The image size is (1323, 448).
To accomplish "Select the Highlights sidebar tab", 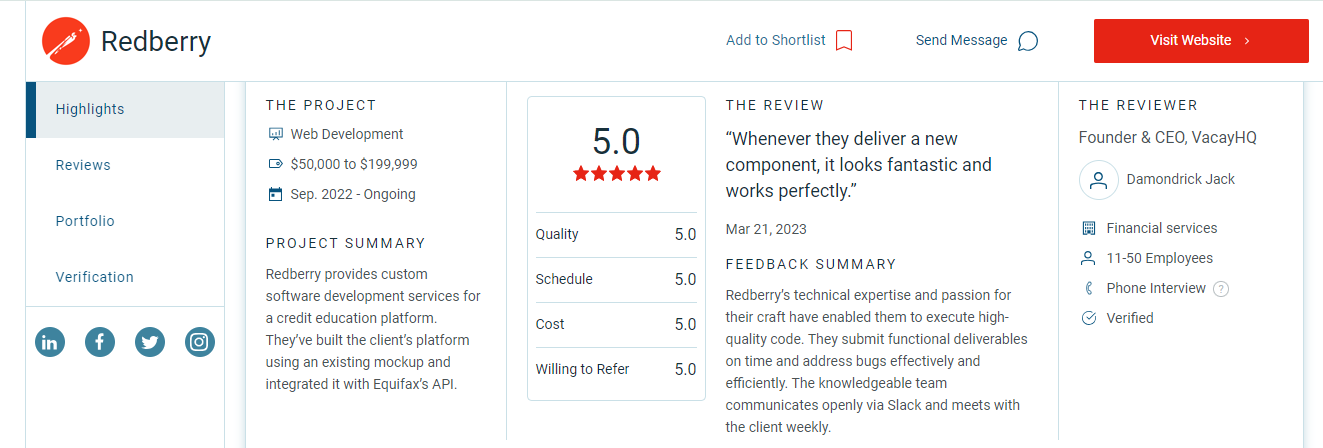I will [125, 109].
